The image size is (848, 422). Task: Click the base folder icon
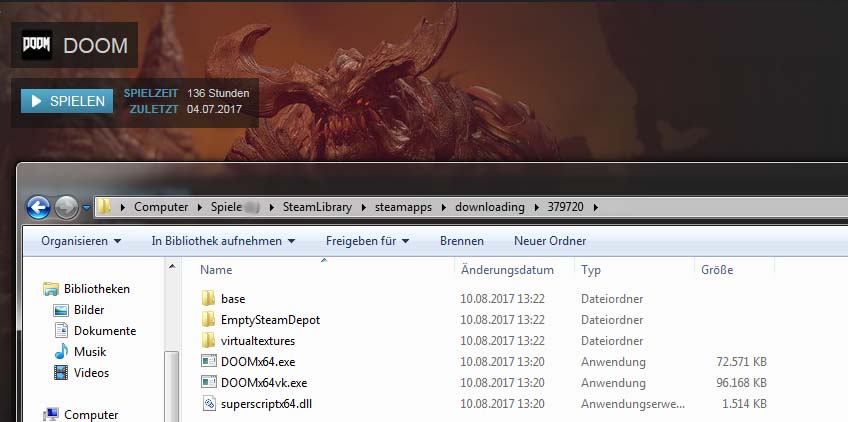coord(208,298)
